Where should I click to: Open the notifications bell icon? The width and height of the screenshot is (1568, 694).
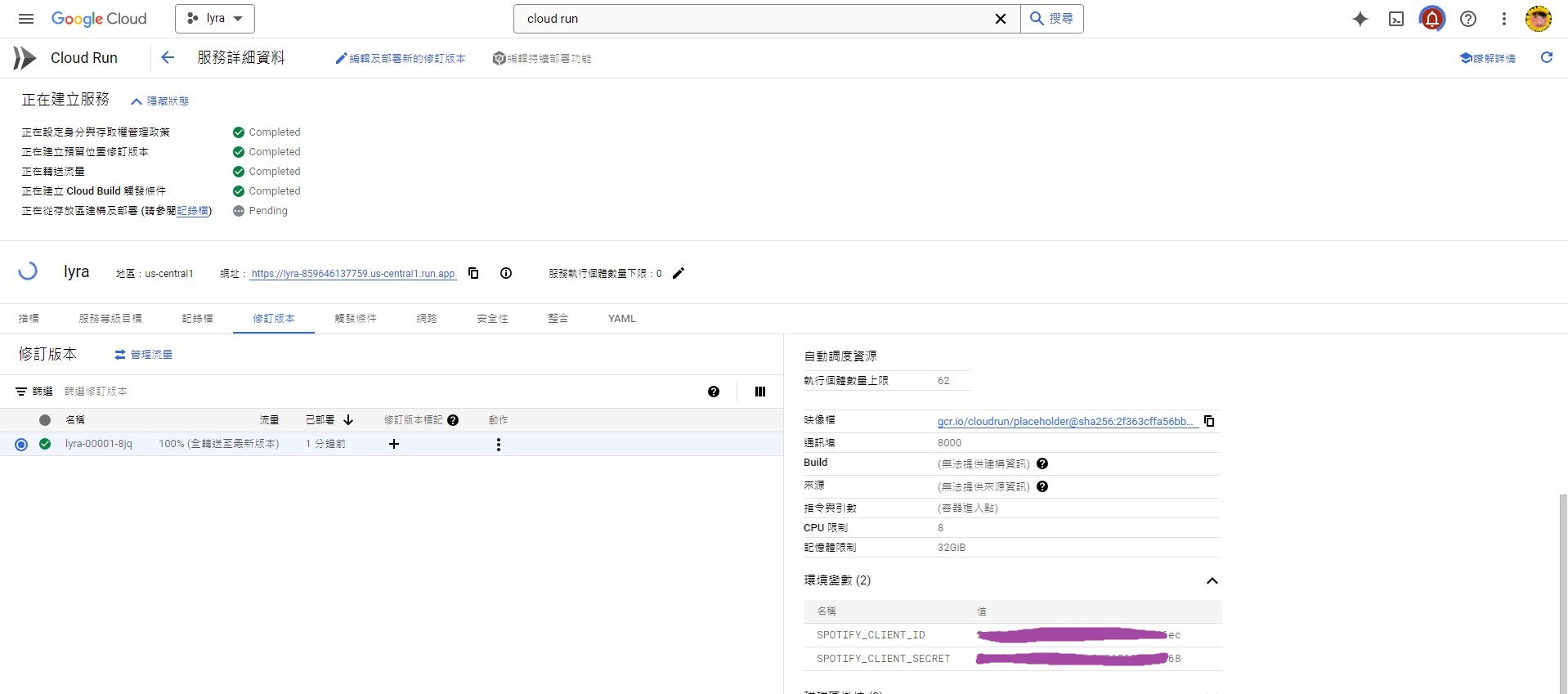click(x=1432, y=18)
